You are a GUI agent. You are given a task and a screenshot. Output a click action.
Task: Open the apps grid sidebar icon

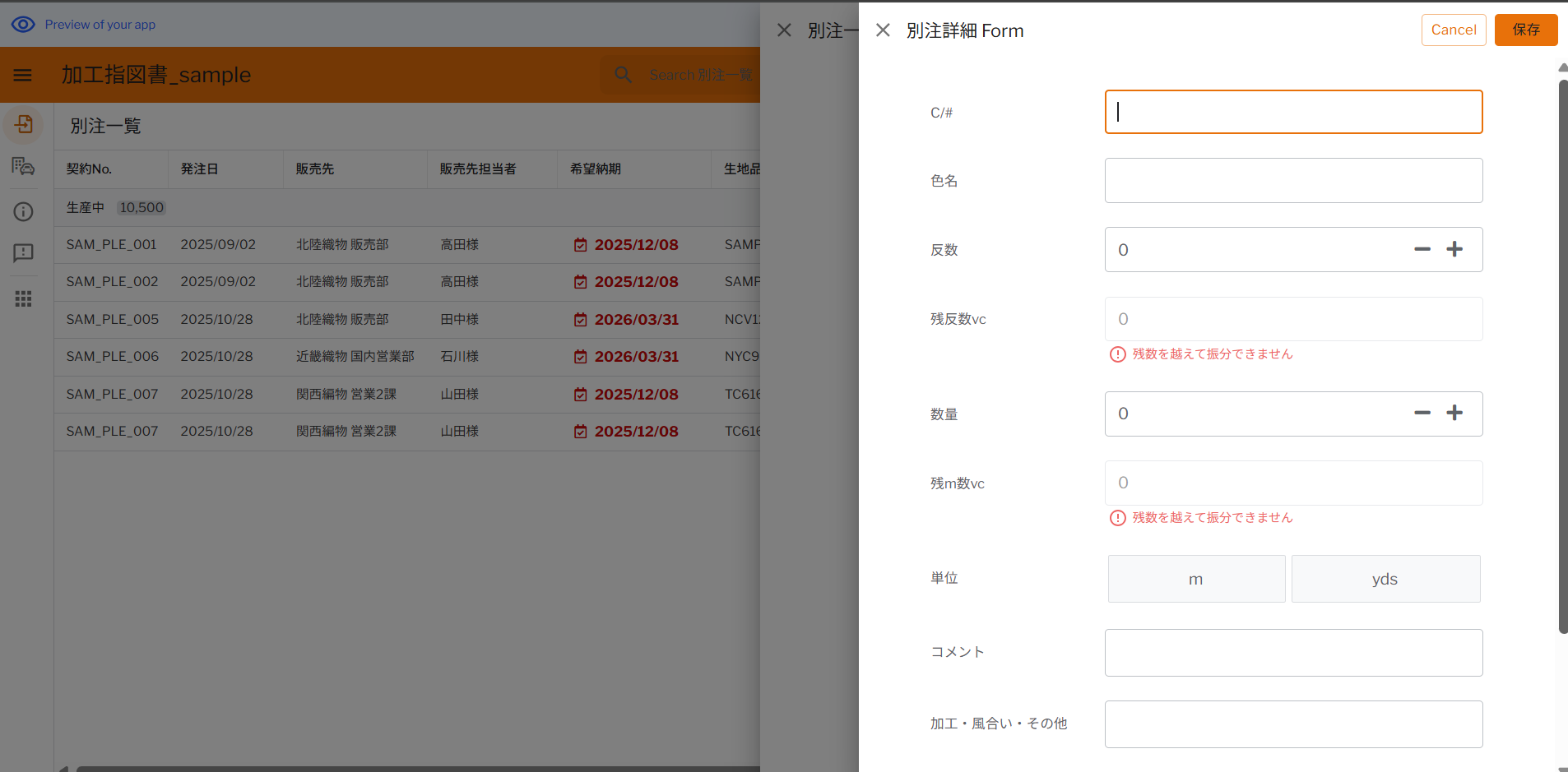(24, 298)
